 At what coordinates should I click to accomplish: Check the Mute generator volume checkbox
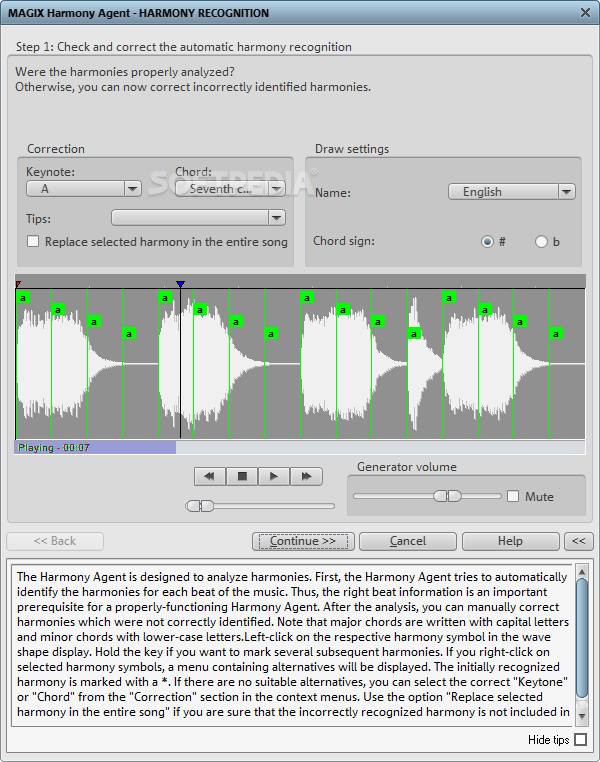[513, 496]
